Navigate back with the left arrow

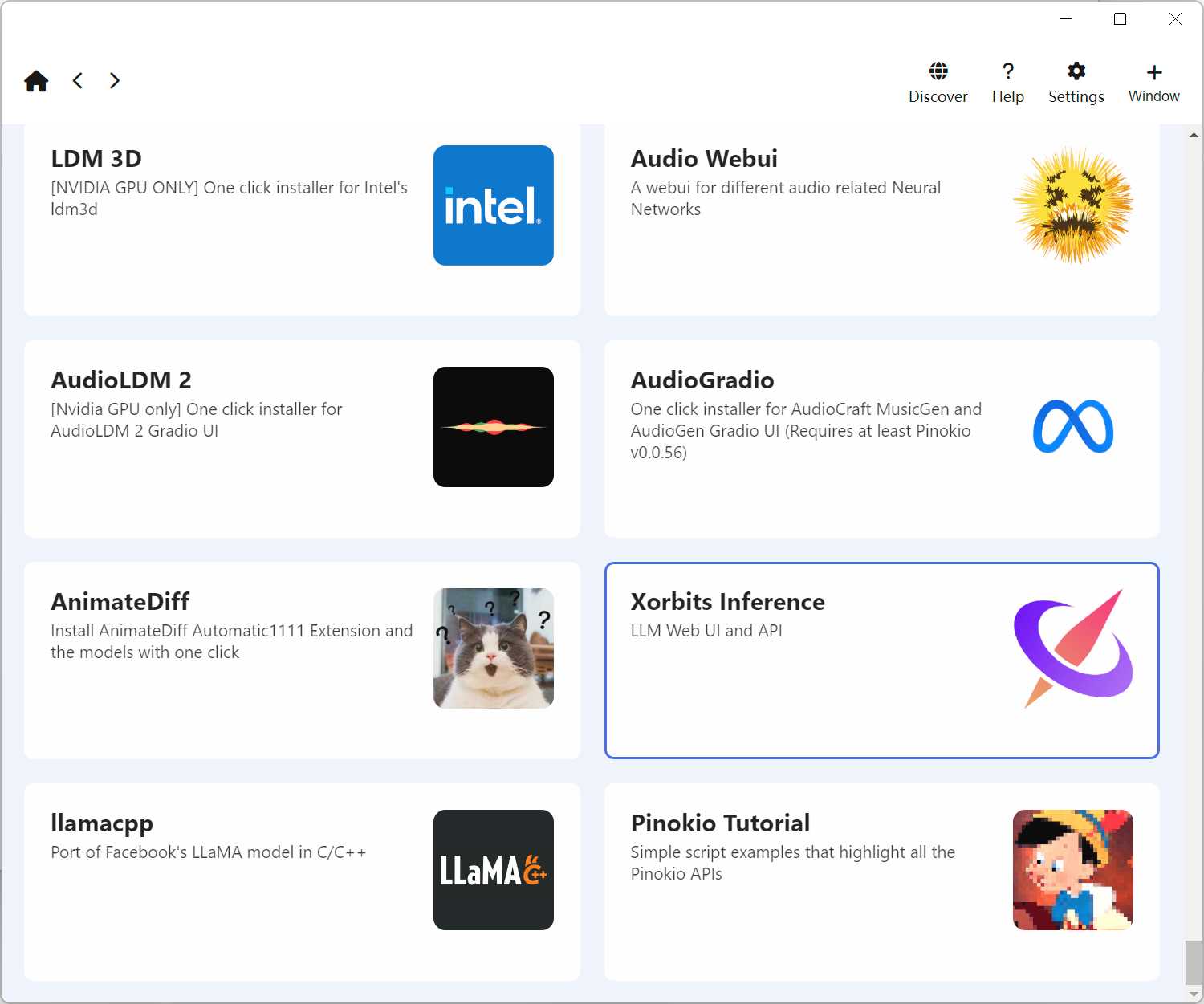[x=78, y=80]
